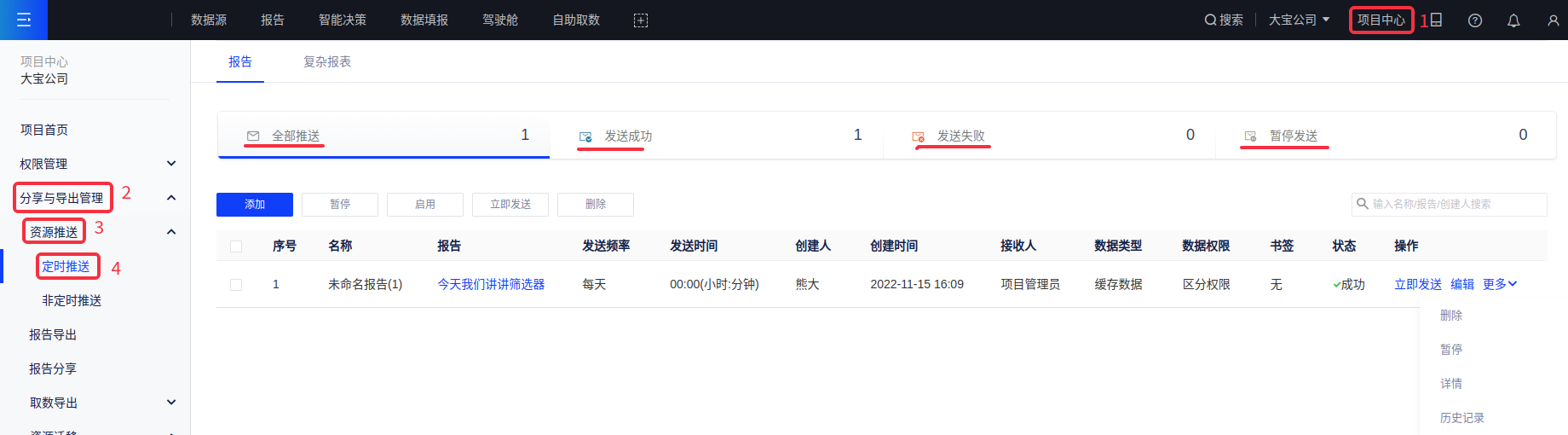
Task: Select 历史记录 from the more menu
Action: pos(1461,418)
